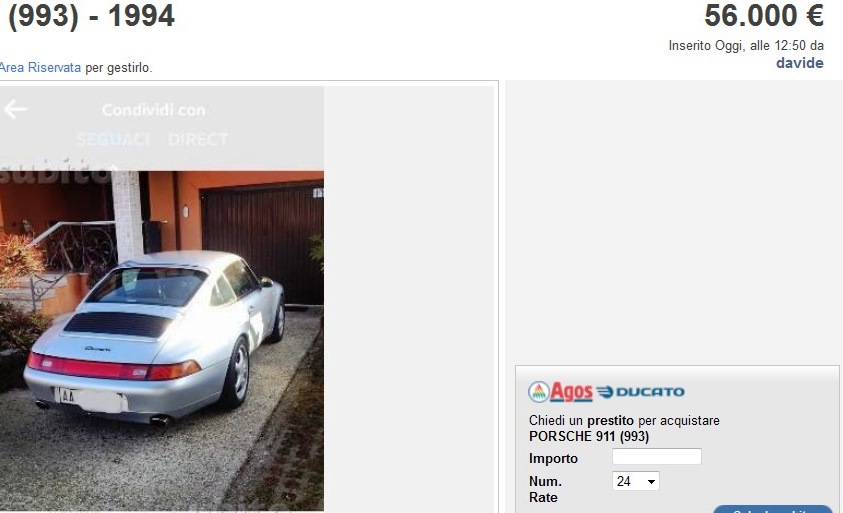Click the (993) - 1994 listing title
The image size is (843, 513).
pyautogui.click(x=91, y=16)
